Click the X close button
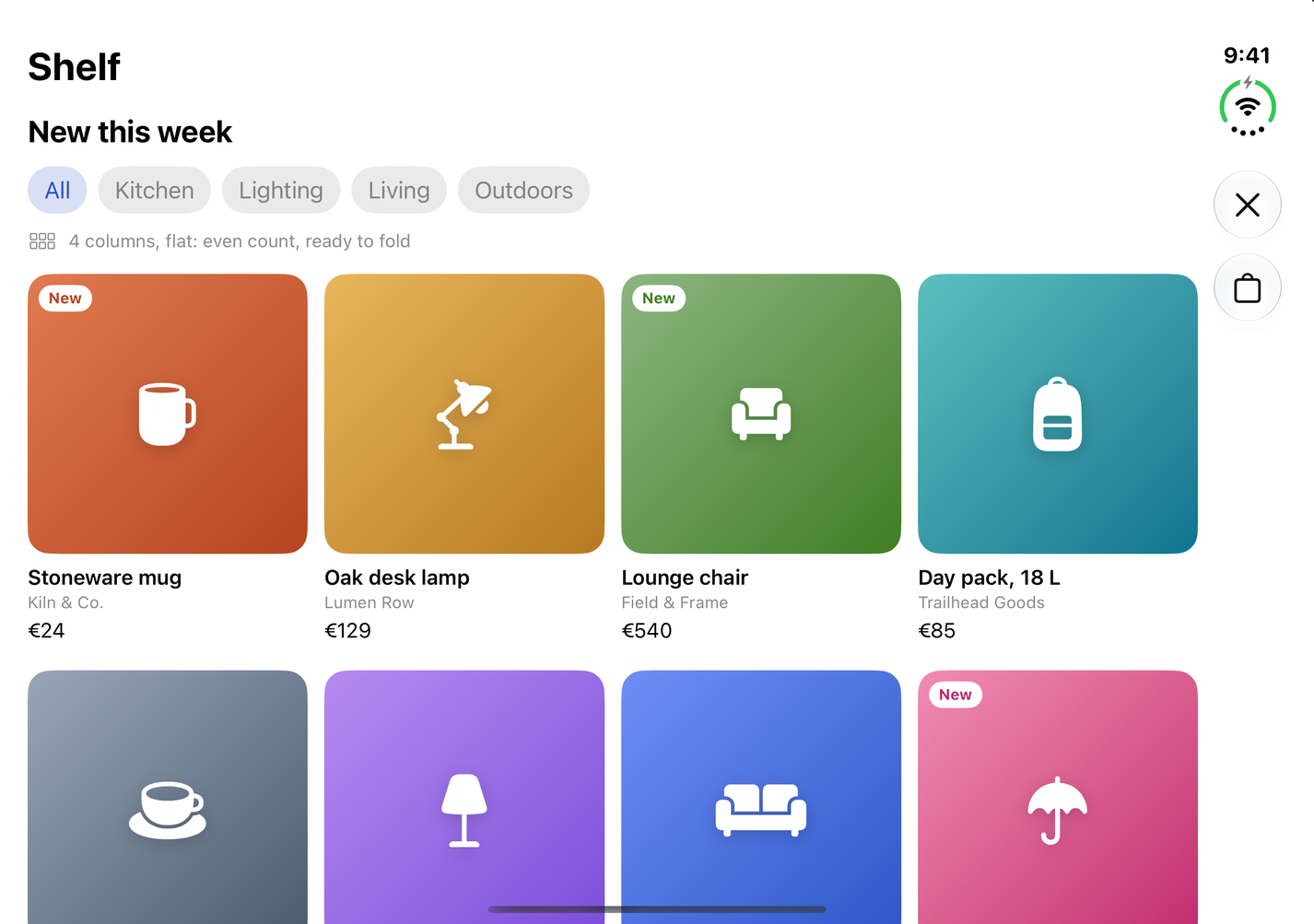The height and width of the screenshot is (924, 1314). (x=1248, y=205)
